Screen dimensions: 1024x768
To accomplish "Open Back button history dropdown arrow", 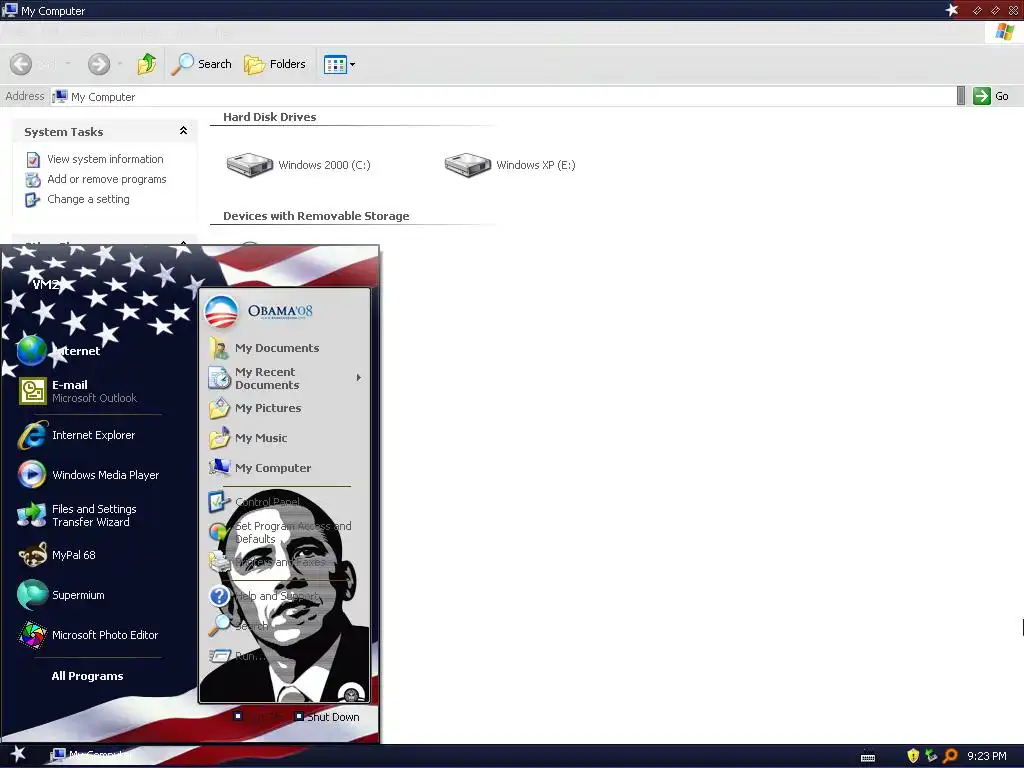I will tap(68, 64).
